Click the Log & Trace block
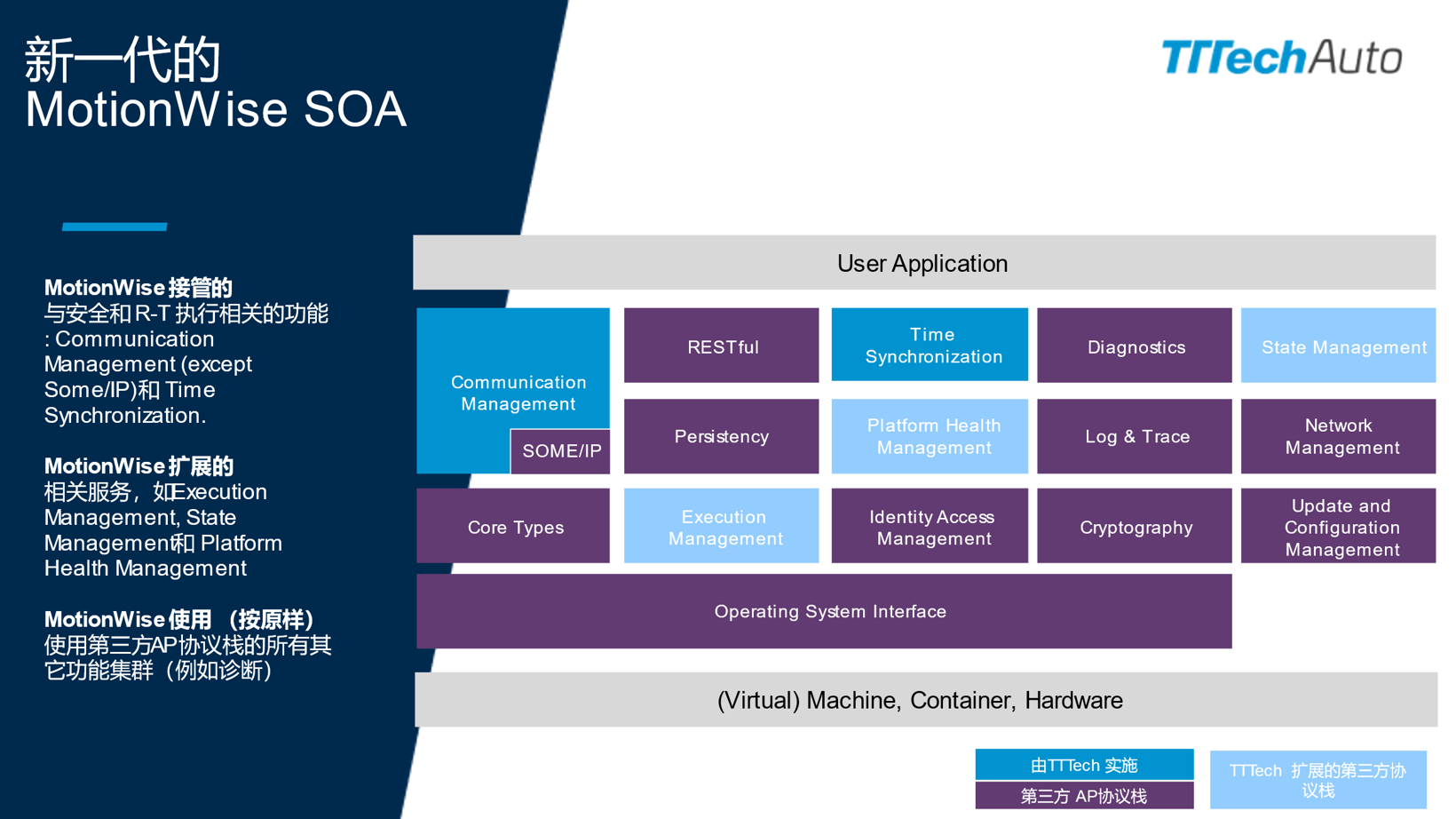This screenshot has width=1456, height=819. click(x=1135, y=436)
